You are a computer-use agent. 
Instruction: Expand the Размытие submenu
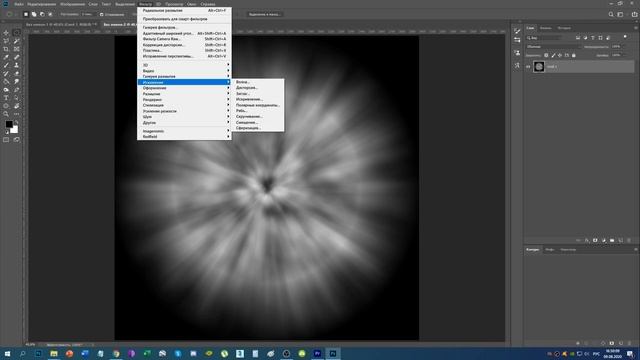pos(184,94)
